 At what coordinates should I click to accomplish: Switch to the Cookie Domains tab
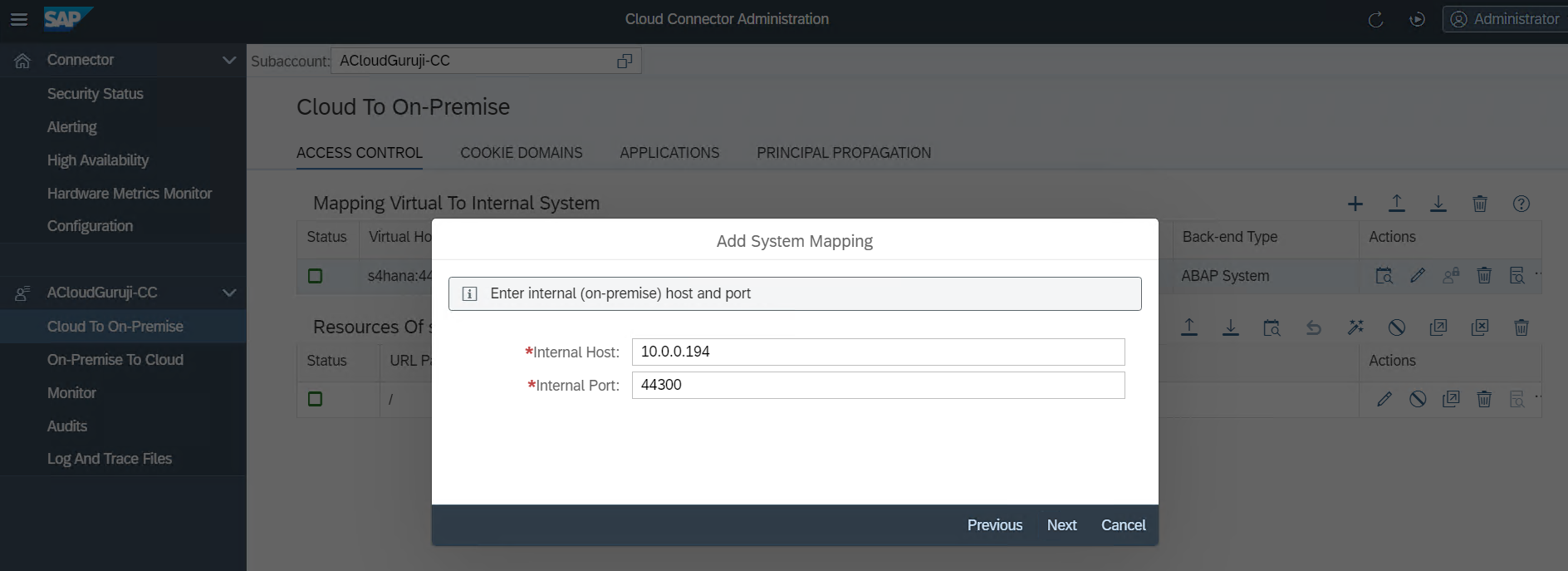point(521,153)
